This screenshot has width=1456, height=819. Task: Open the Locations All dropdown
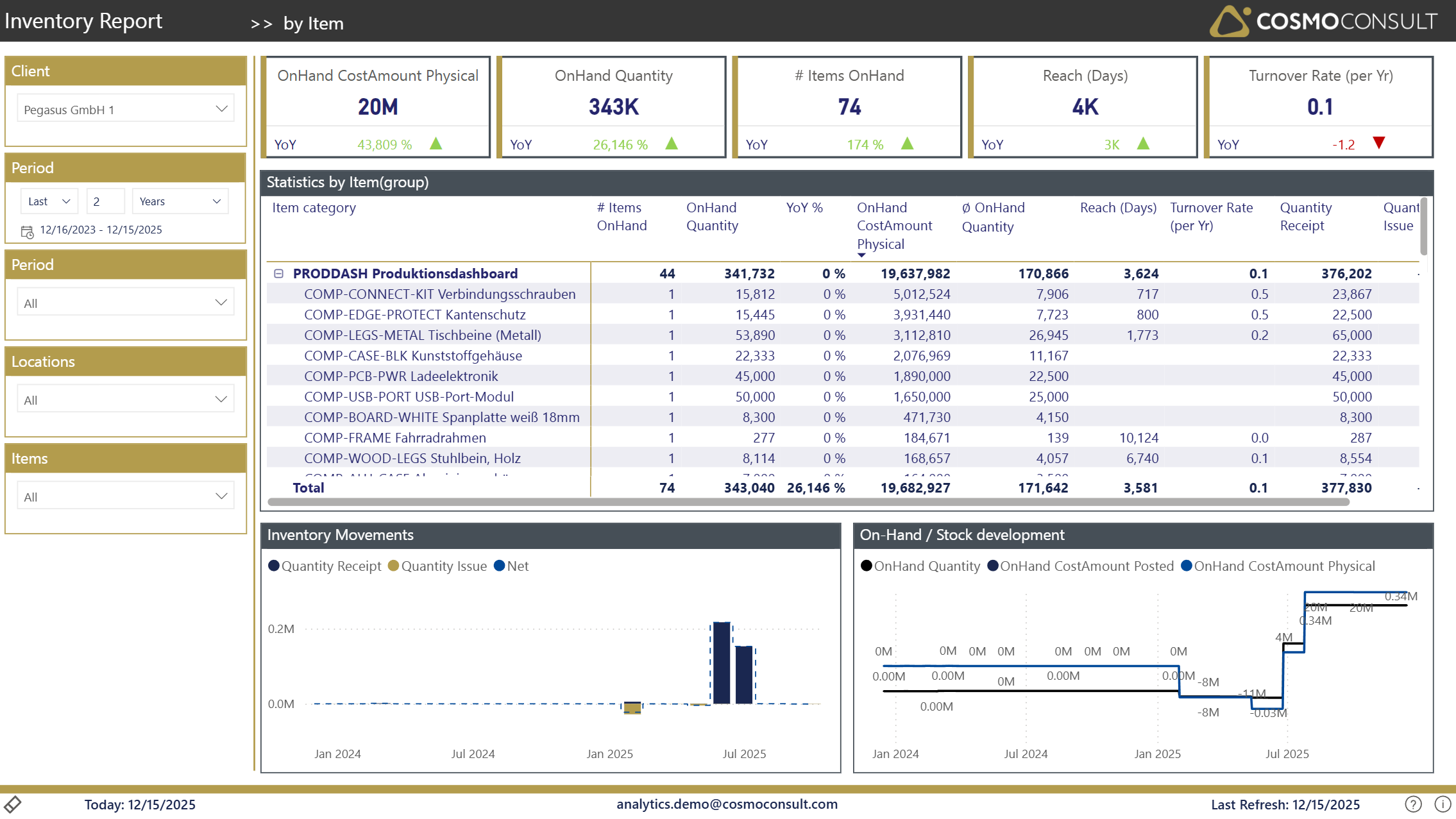[x=126, y=400]
